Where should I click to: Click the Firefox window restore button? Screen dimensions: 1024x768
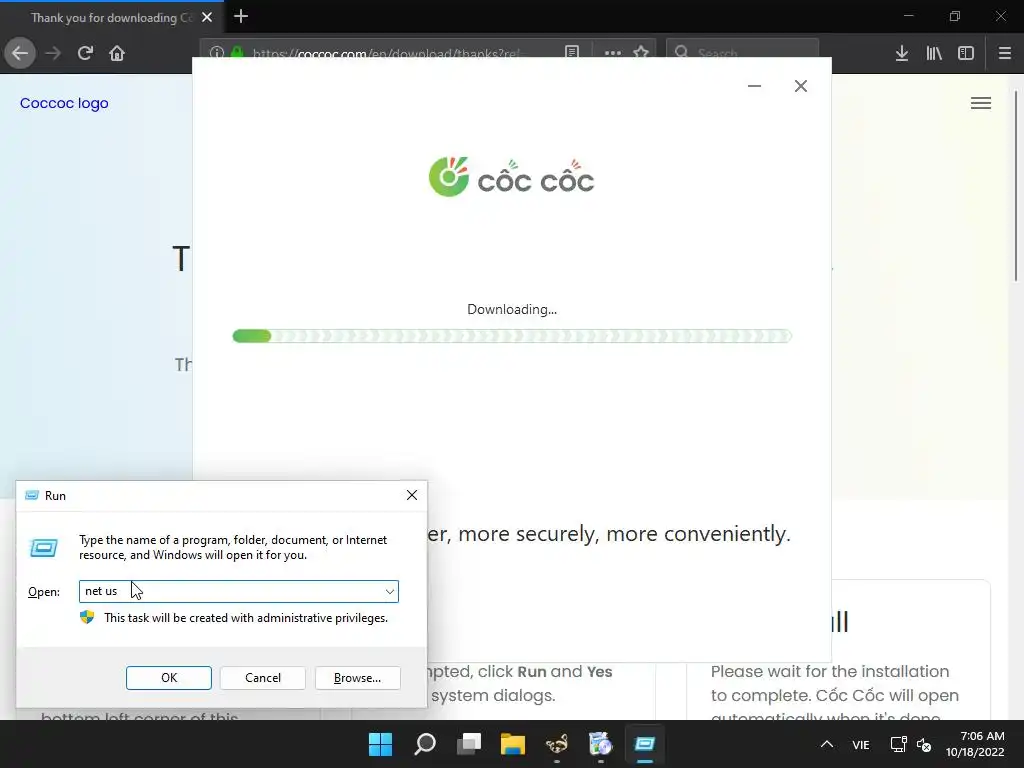click(955, 16)
